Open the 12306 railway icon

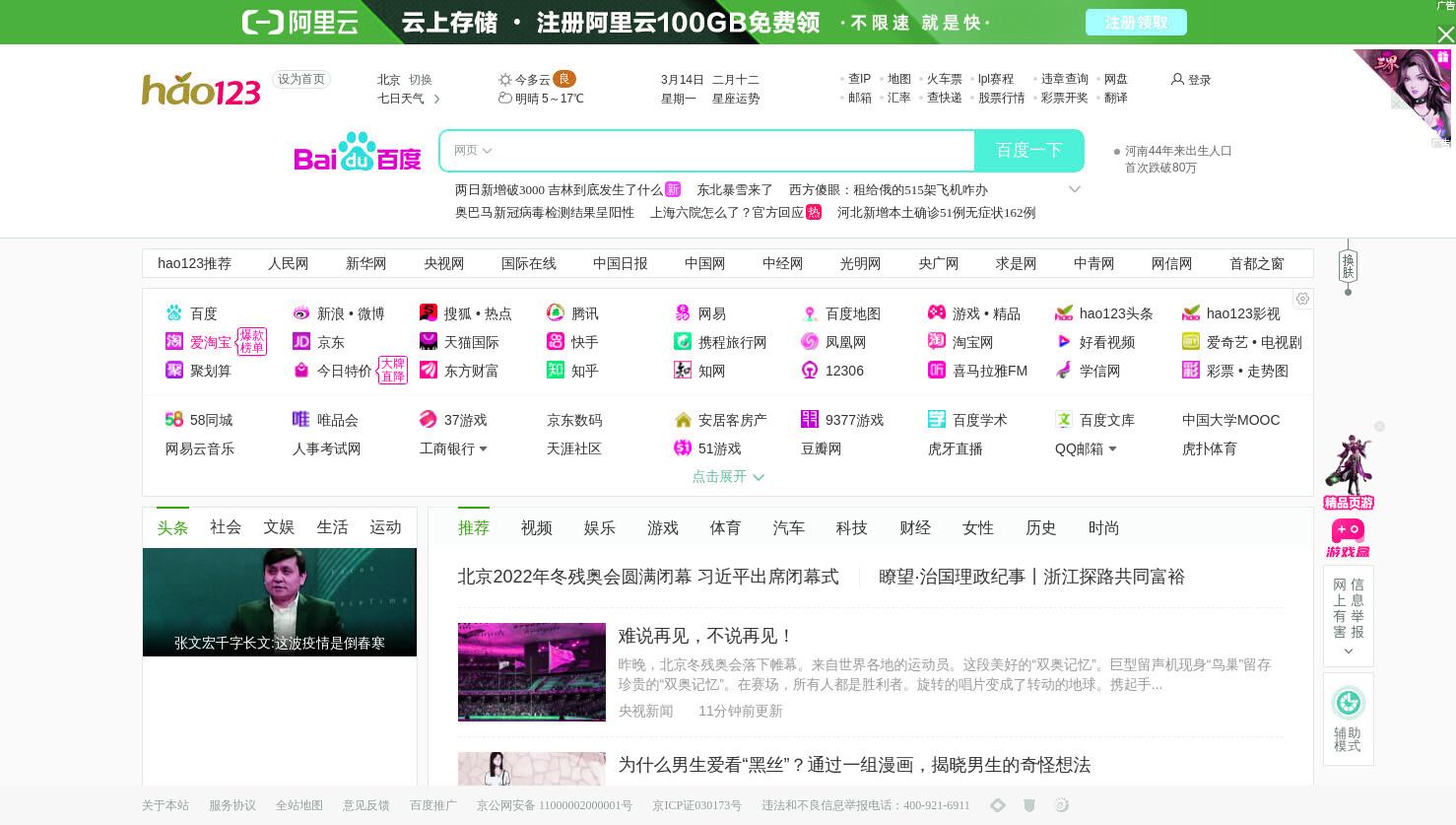coord(810,371)
